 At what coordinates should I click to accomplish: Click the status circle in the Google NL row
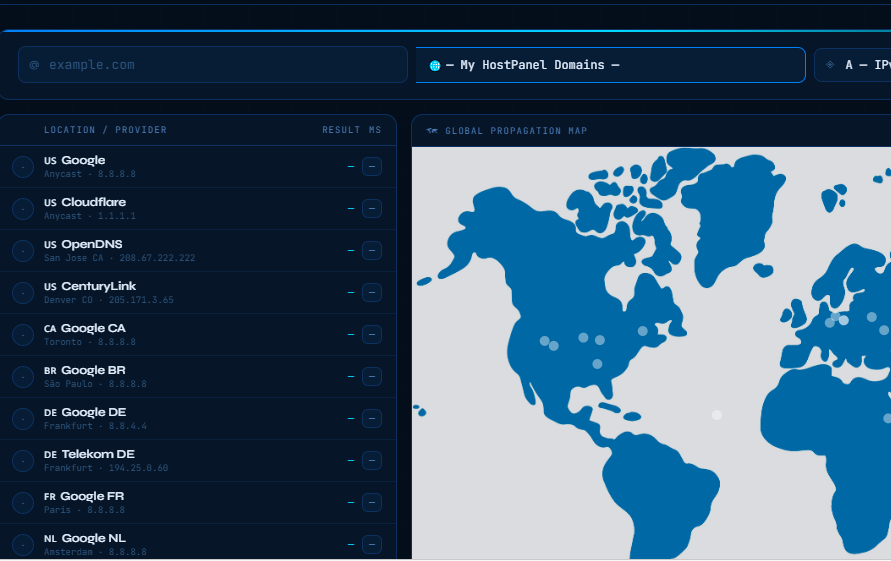pyautogui.click(x=23, y=545)
